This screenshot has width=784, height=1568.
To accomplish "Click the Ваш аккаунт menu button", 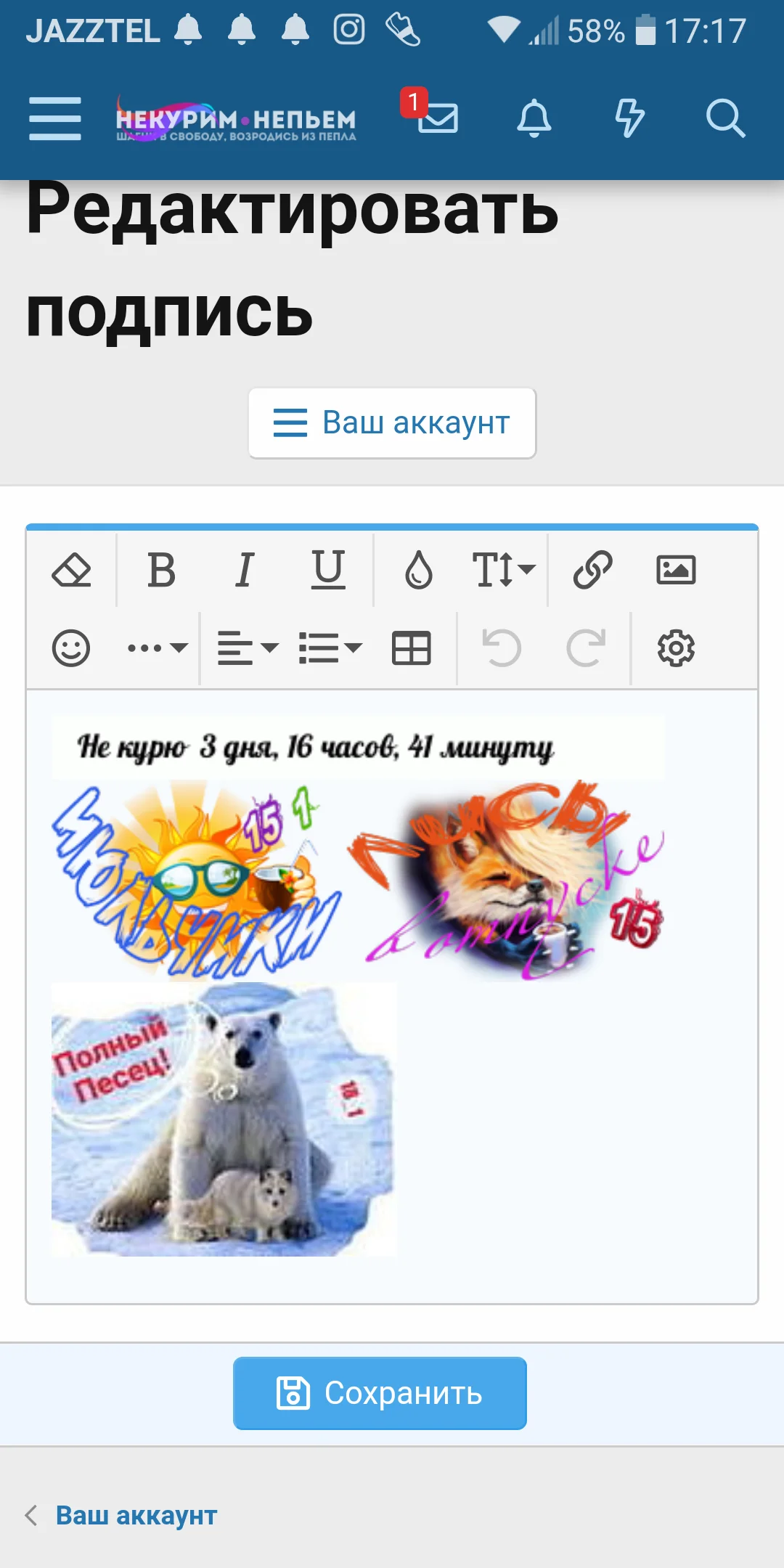I will pyautogui.click(x=392, y=422).
